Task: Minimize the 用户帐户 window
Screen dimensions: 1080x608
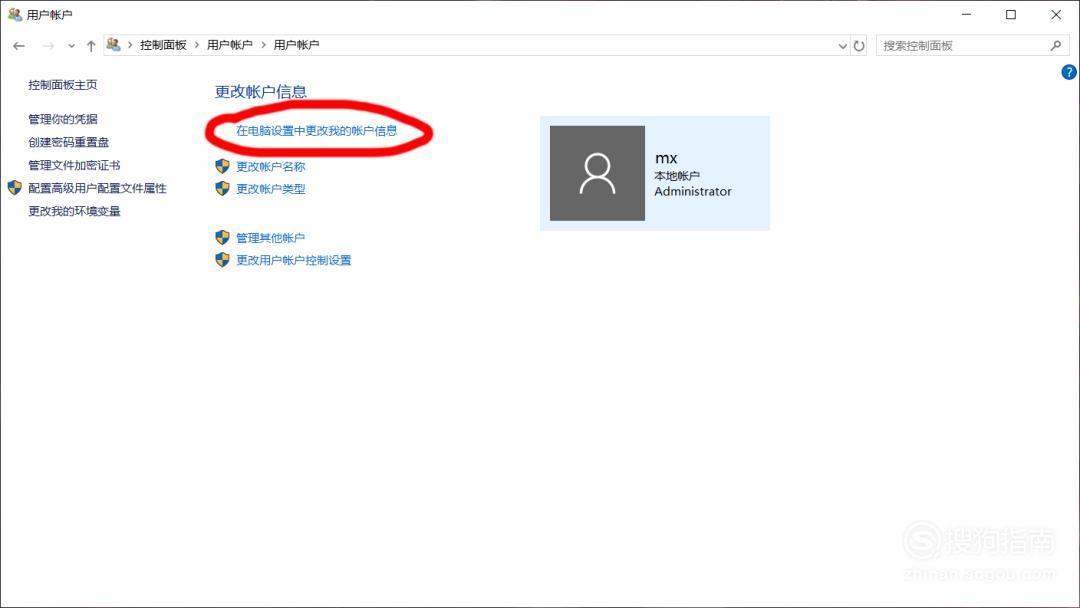Action: pyautogui.click(x=966, y=14)
